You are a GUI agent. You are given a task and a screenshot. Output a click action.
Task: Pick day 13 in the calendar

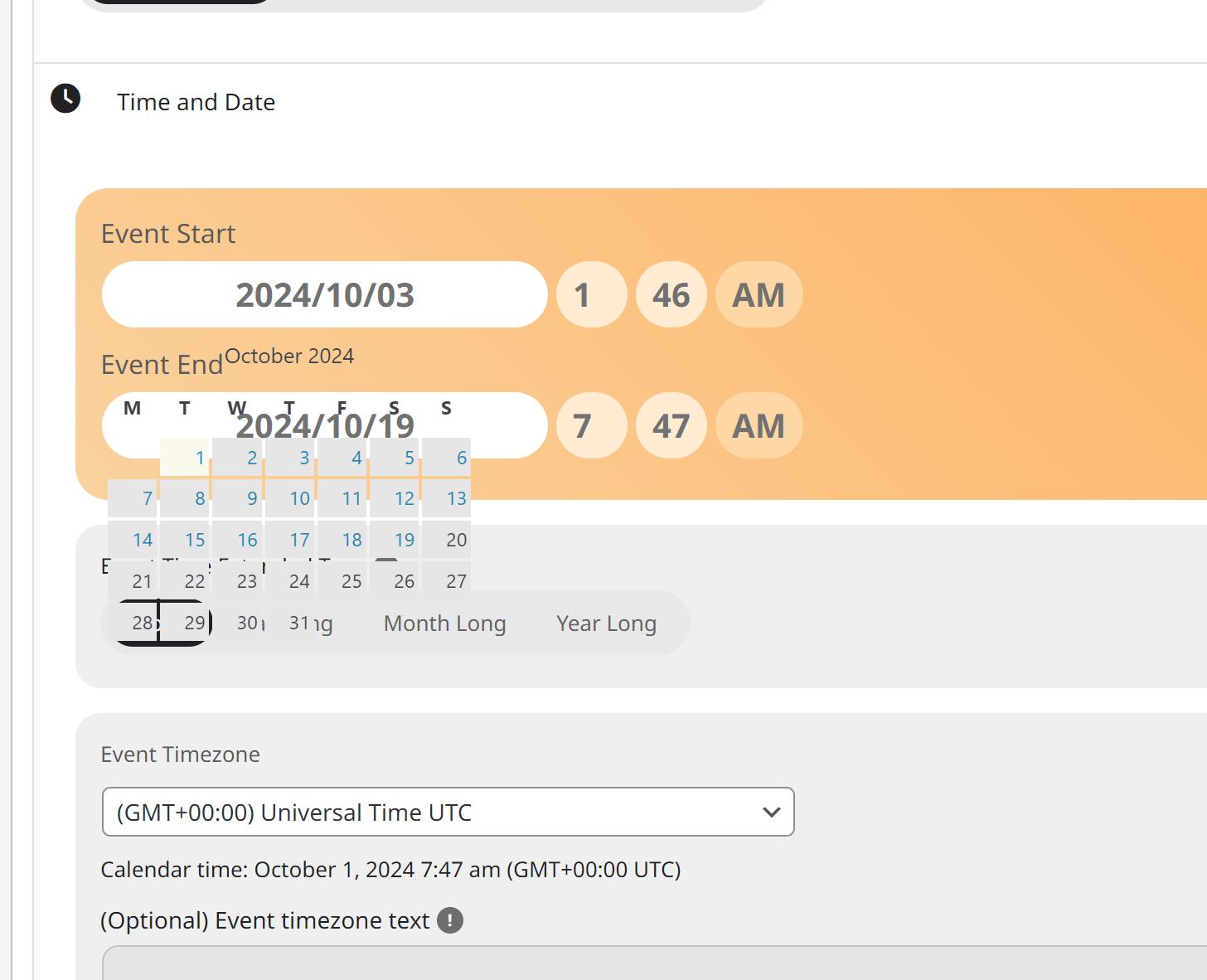point(446,498)
